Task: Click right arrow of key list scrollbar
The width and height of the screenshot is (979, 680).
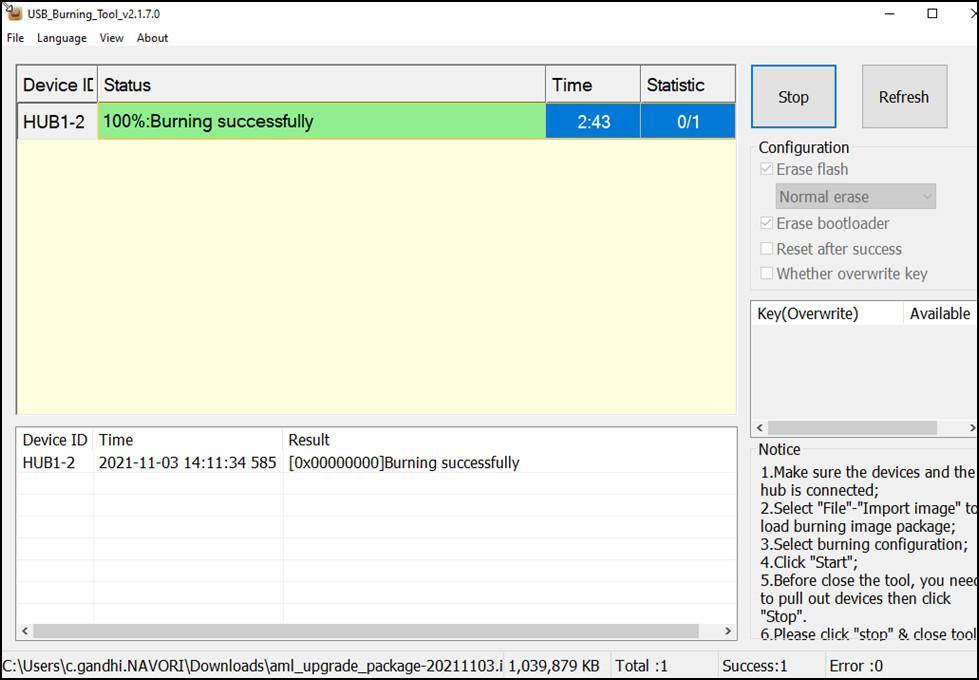Action: 972,428
